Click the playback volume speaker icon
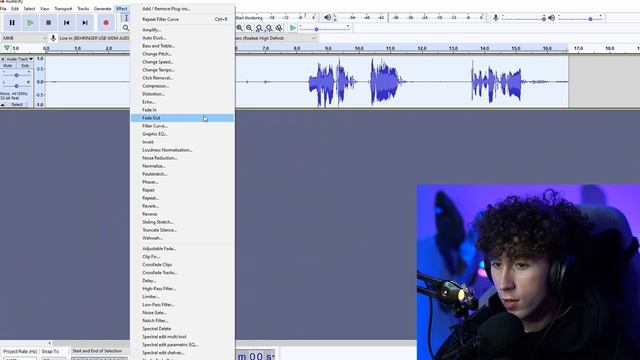Viewport: 640px width, 360px height. [x=551, y=18]
